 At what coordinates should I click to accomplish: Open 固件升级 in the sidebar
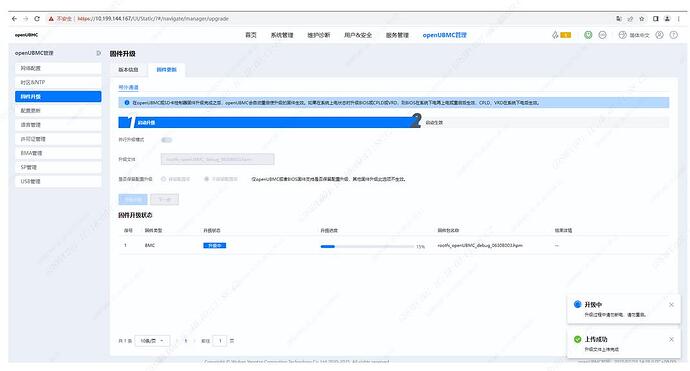tap(58, 96)
